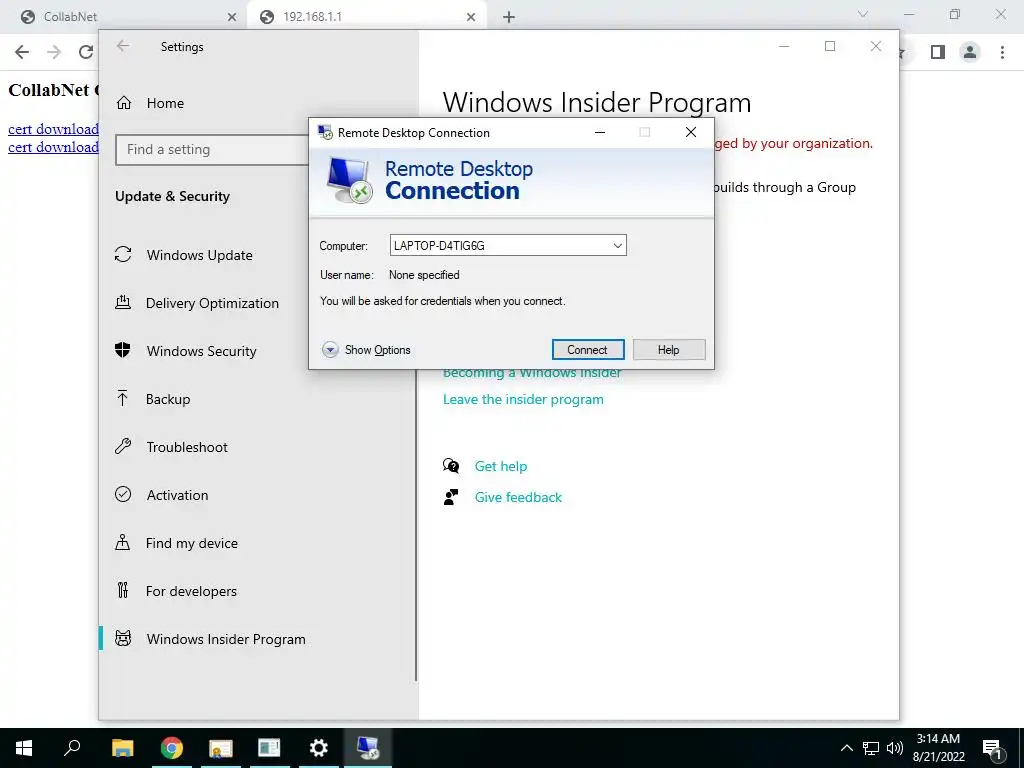
Task: Click the Chrome profile avatar icon
Action: tap(970, 52)
